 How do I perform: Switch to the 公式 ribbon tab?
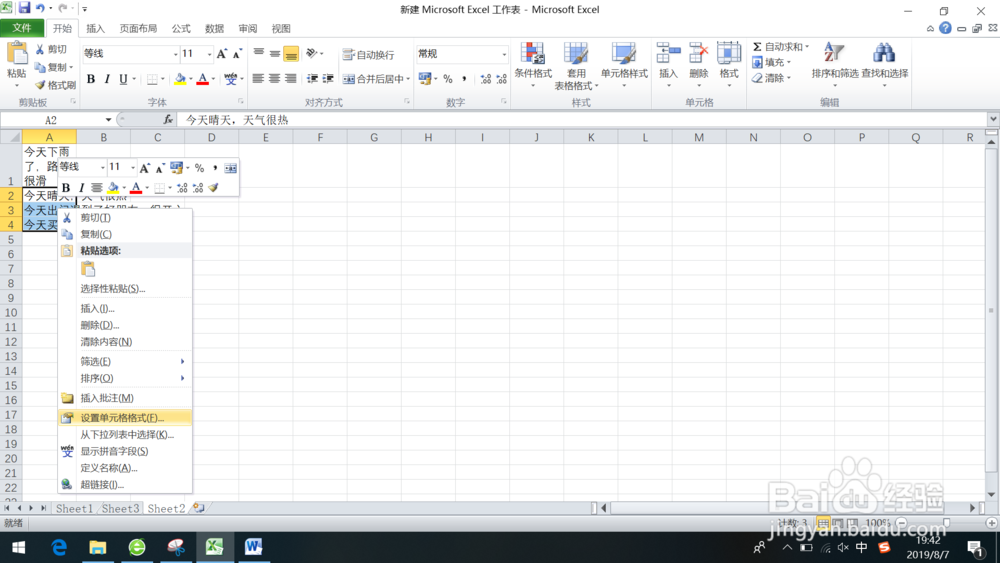(181, 29)
